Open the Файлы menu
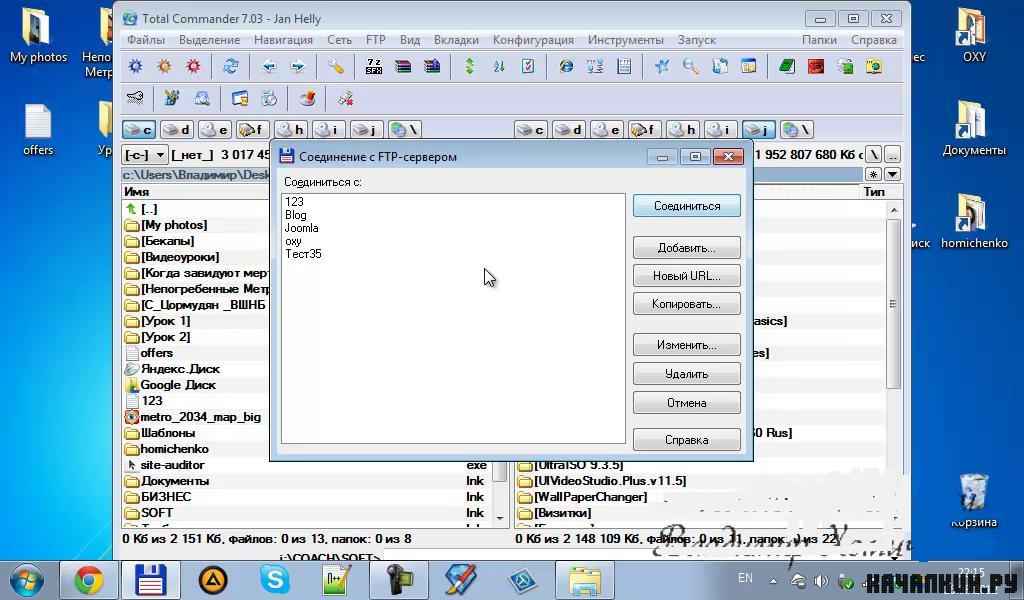Screen dimensions: 1024x600 (146, 40)
